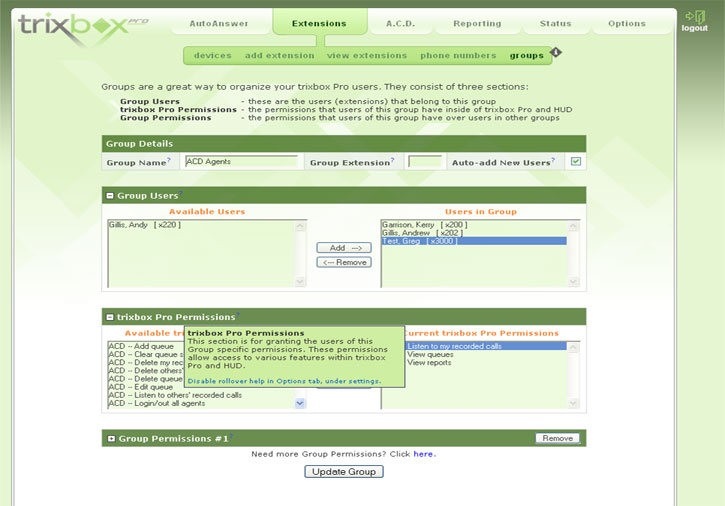Switch to the A.C.D. tab
725x506 pixels.
pos(400,24)
